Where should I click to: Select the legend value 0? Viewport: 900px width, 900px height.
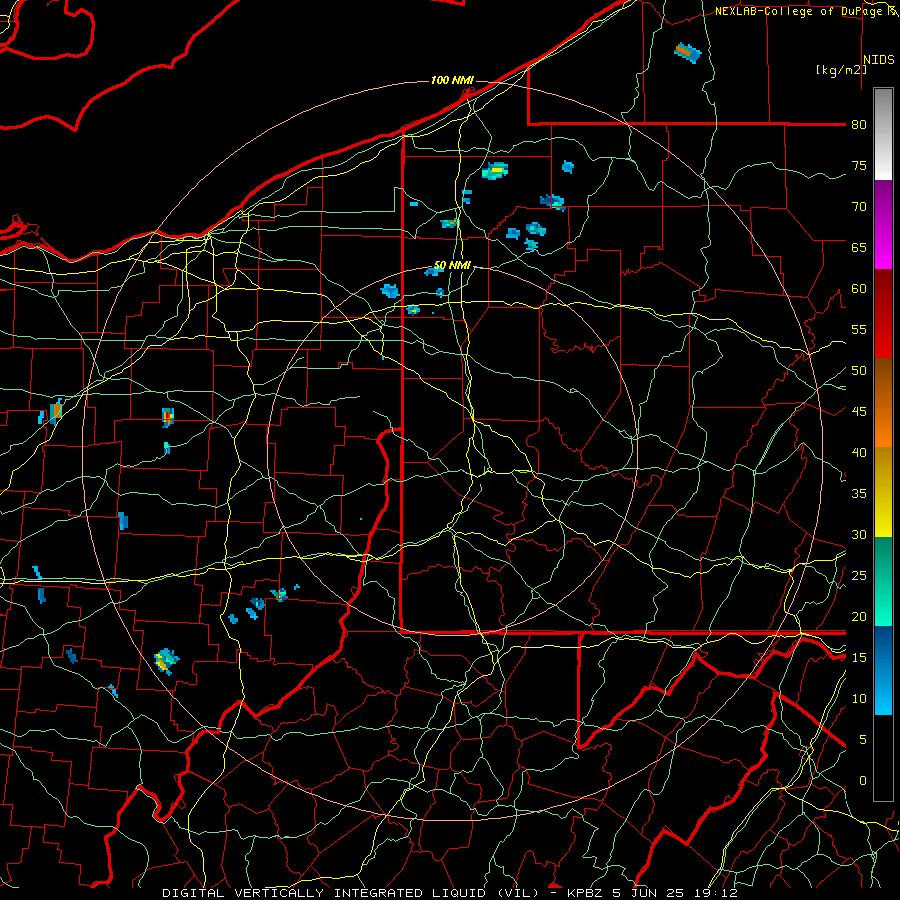(863, 781)
